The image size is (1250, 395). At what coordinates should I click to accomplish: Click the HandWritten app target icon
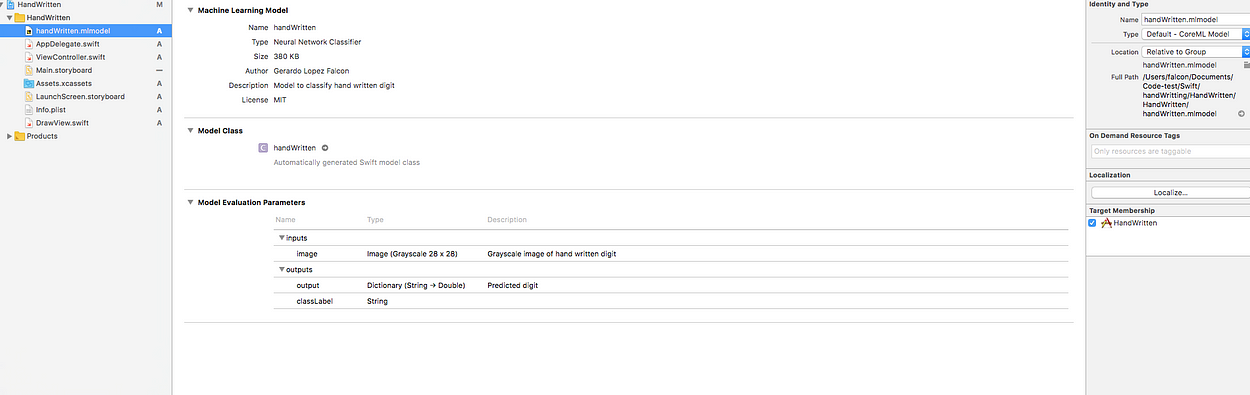click(x=1106, y=223)
